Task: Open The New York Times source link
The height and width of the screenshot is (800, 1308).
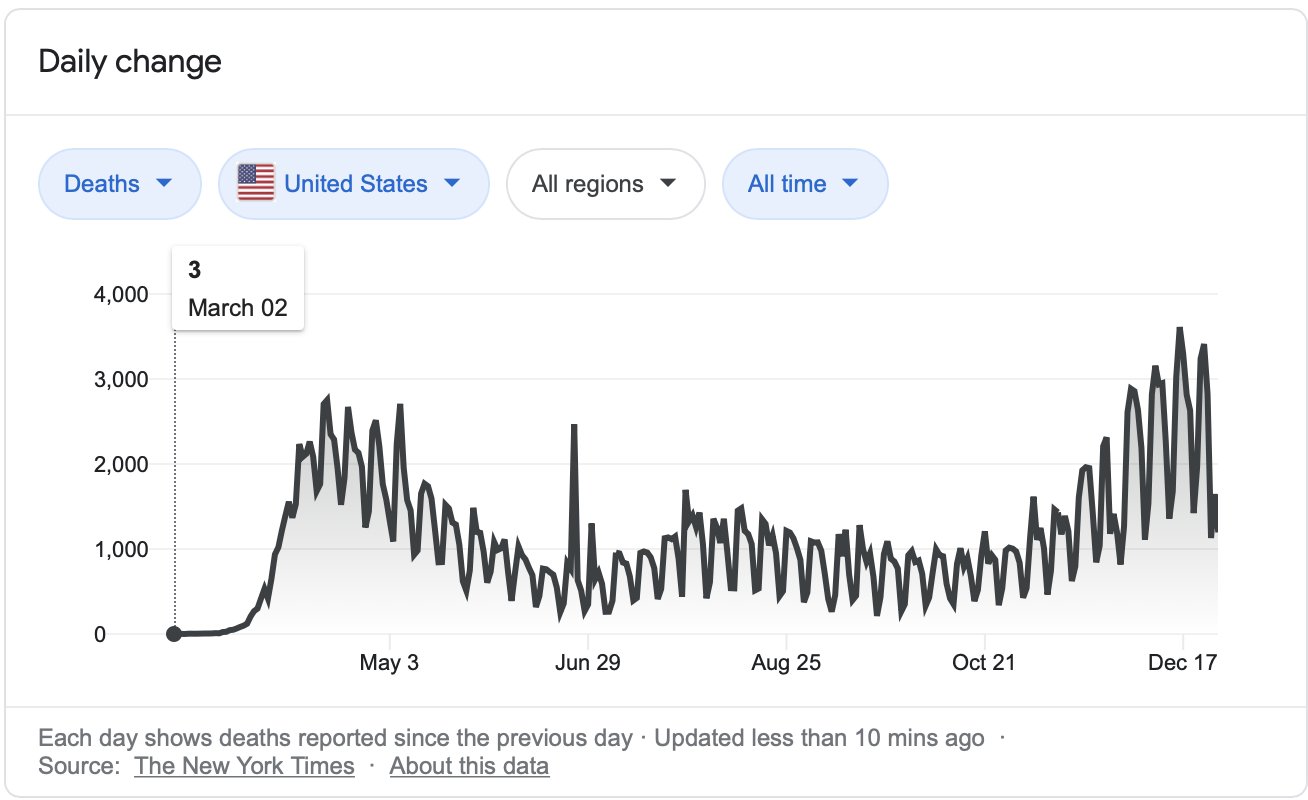Action: click(x=244, y=766)
